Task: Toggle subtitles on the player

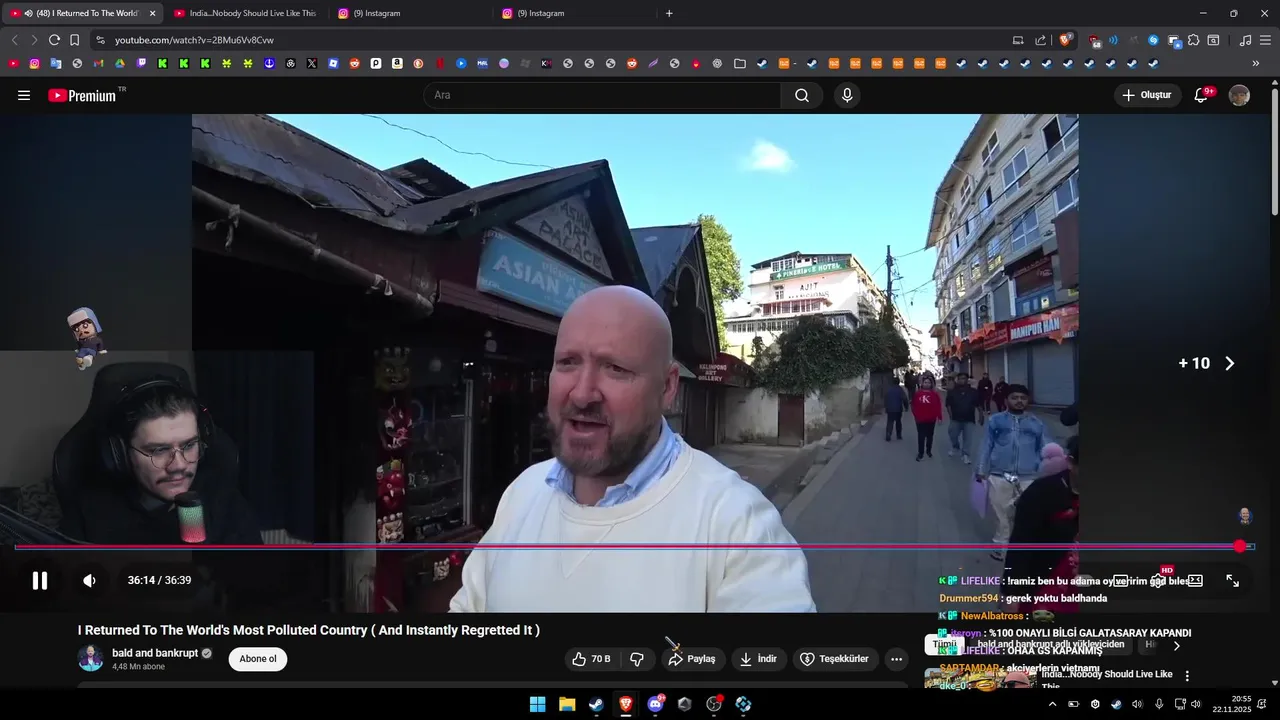Action: pyautogui.click(x=1121, y=580)
